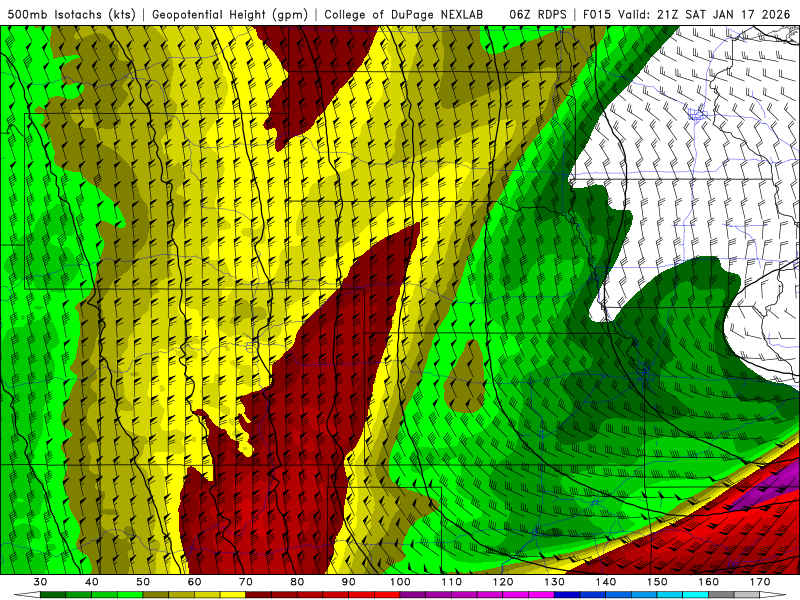
Task: Click the '170' value on the legend
Action: [x=760, y=582]
